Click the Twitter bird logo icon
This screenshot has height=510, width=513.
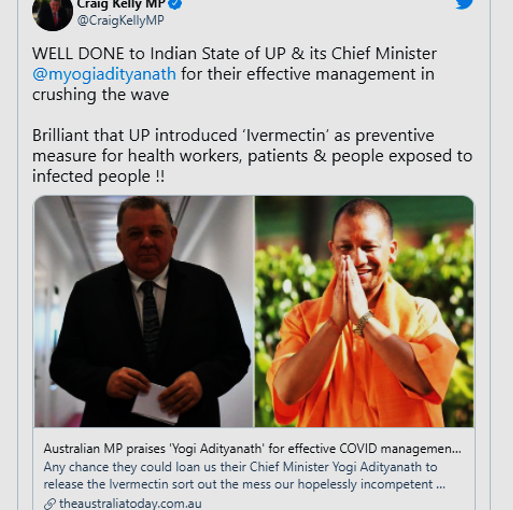click(x=464, y=4)
